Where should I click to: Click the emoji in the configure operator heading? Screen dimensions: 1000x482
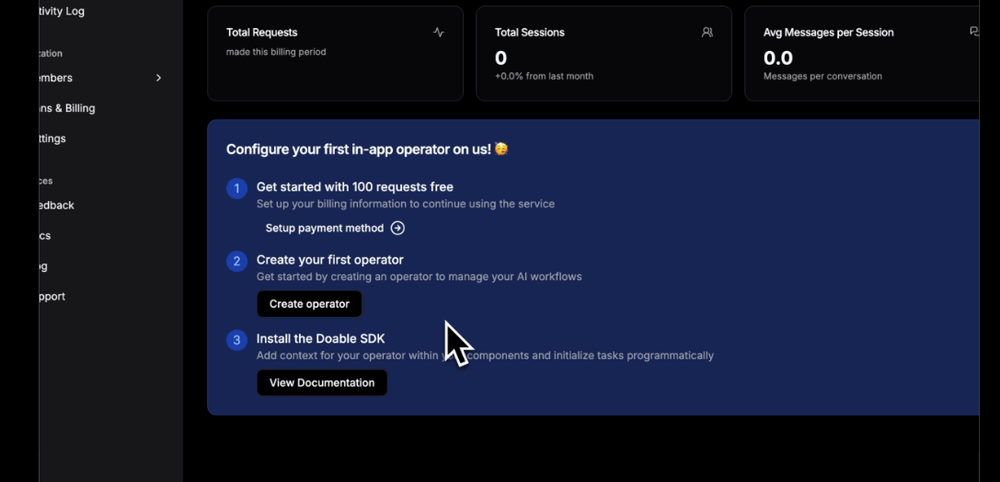pyautogui.click(x=501, y=149)
